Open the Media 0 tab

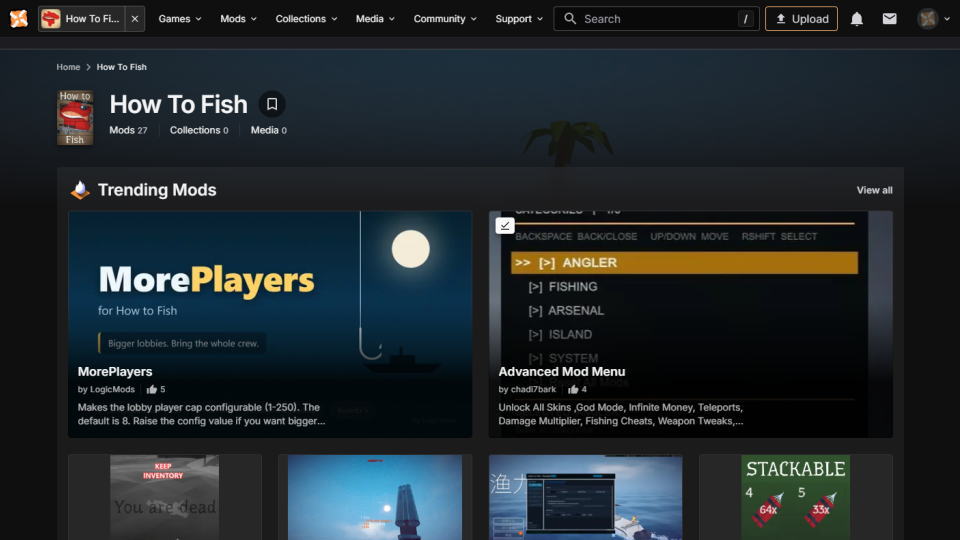click(268, 130)
